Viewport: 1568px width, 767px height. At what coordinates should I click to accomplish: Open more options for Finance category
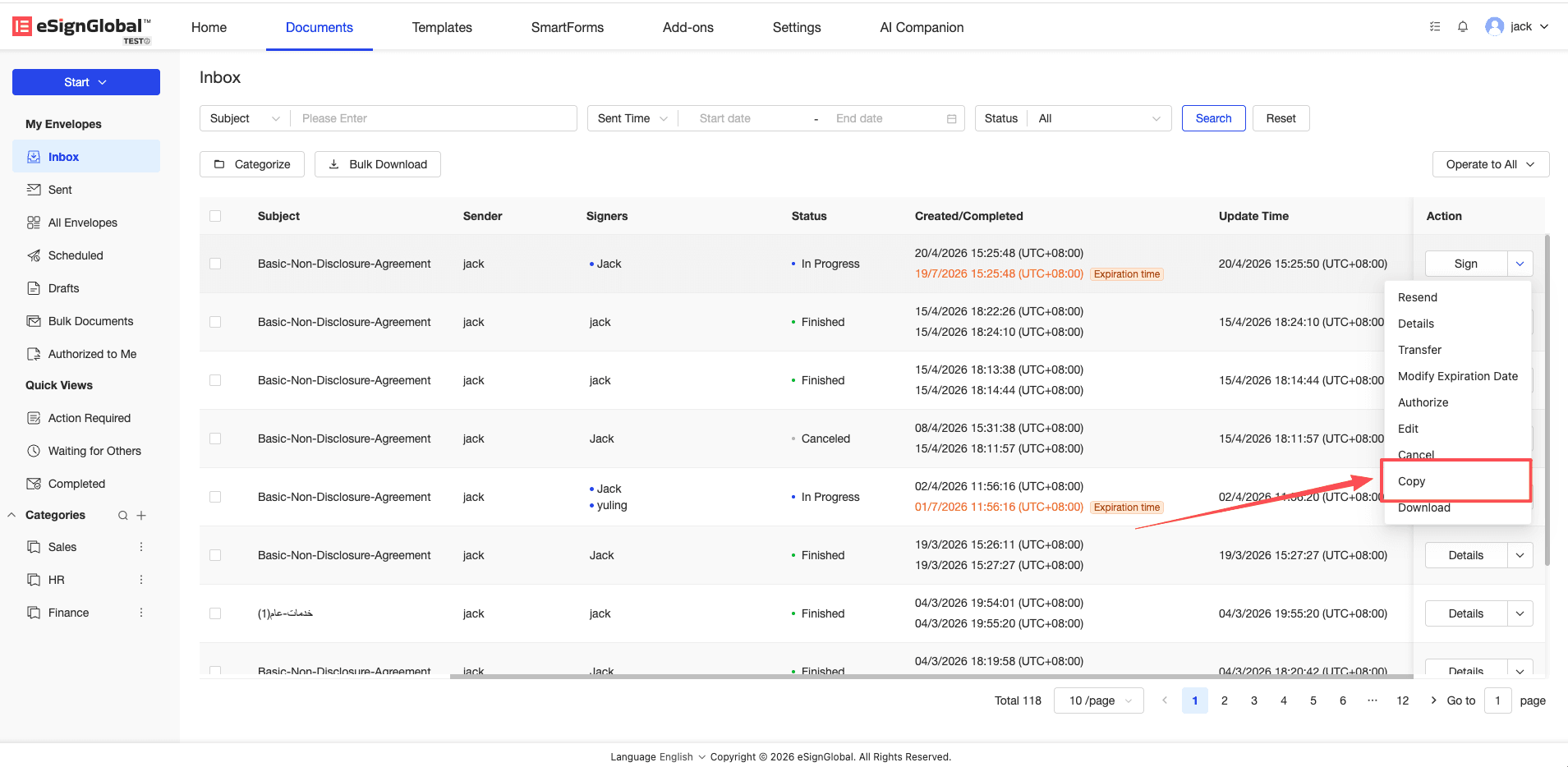(141, 613)
